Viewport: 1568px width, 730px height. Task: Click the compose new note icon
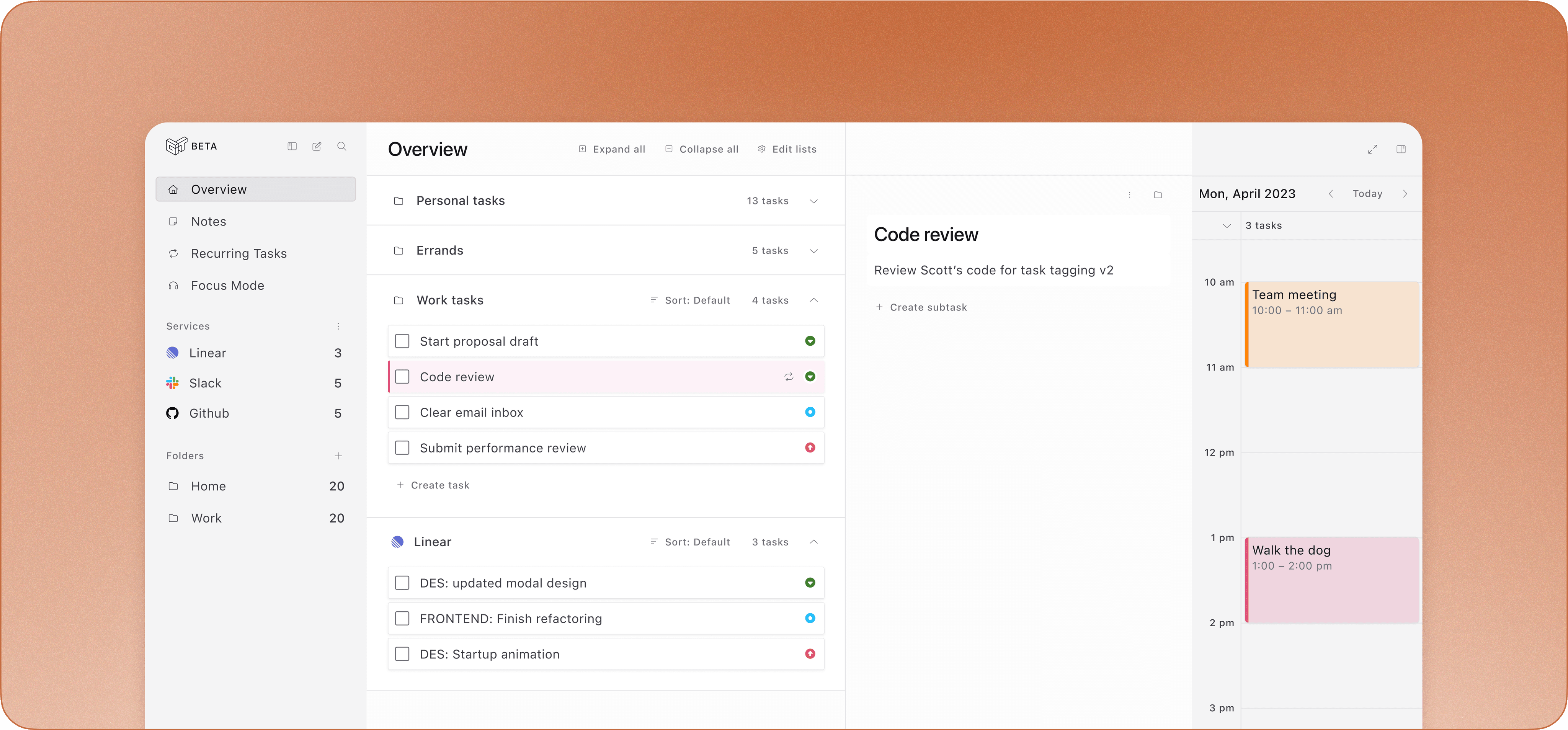[317, 146]
